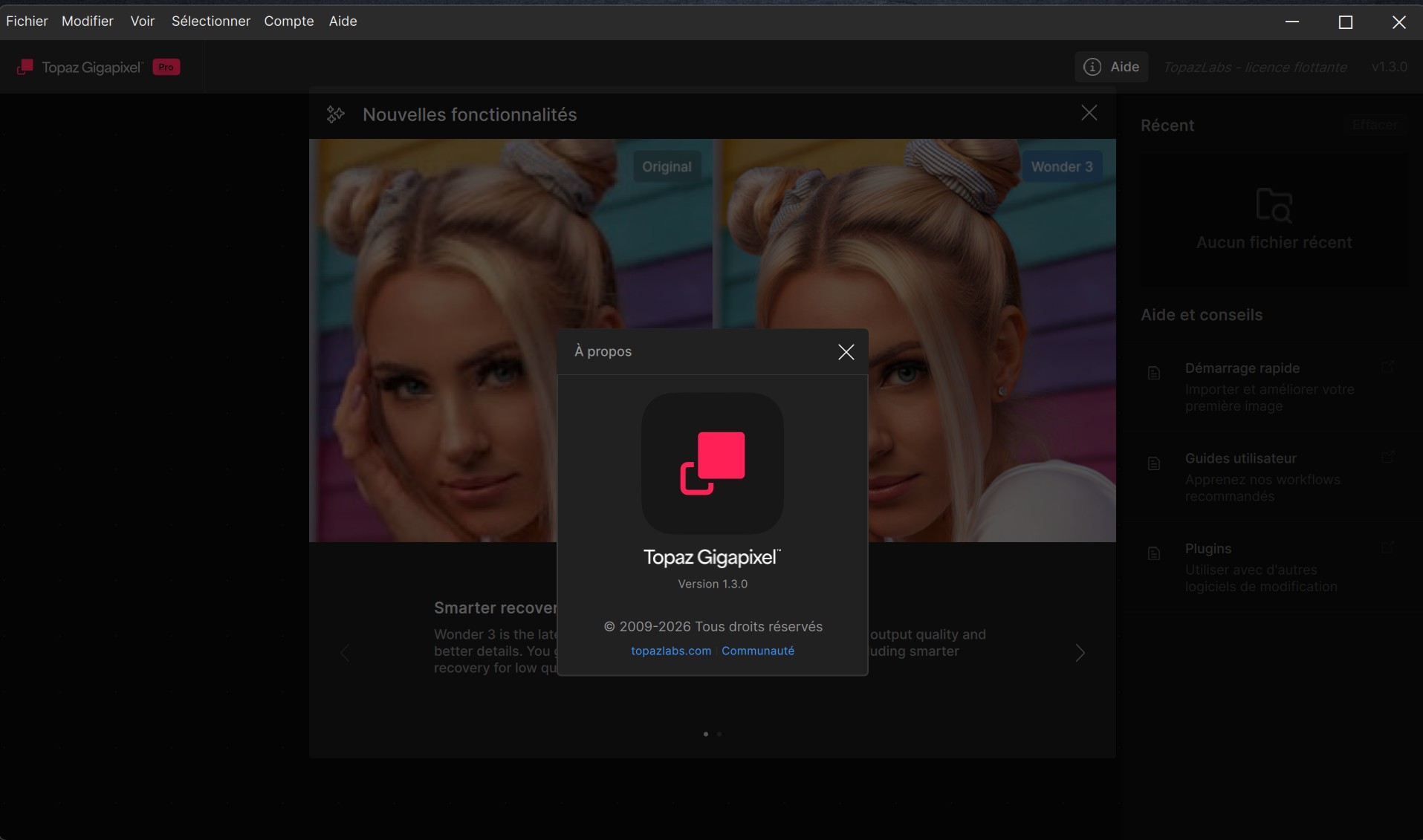Click the sparkle icon beside Nouvelles fonctionnalités
The image size is (1423, 840).
pos(336,114)
